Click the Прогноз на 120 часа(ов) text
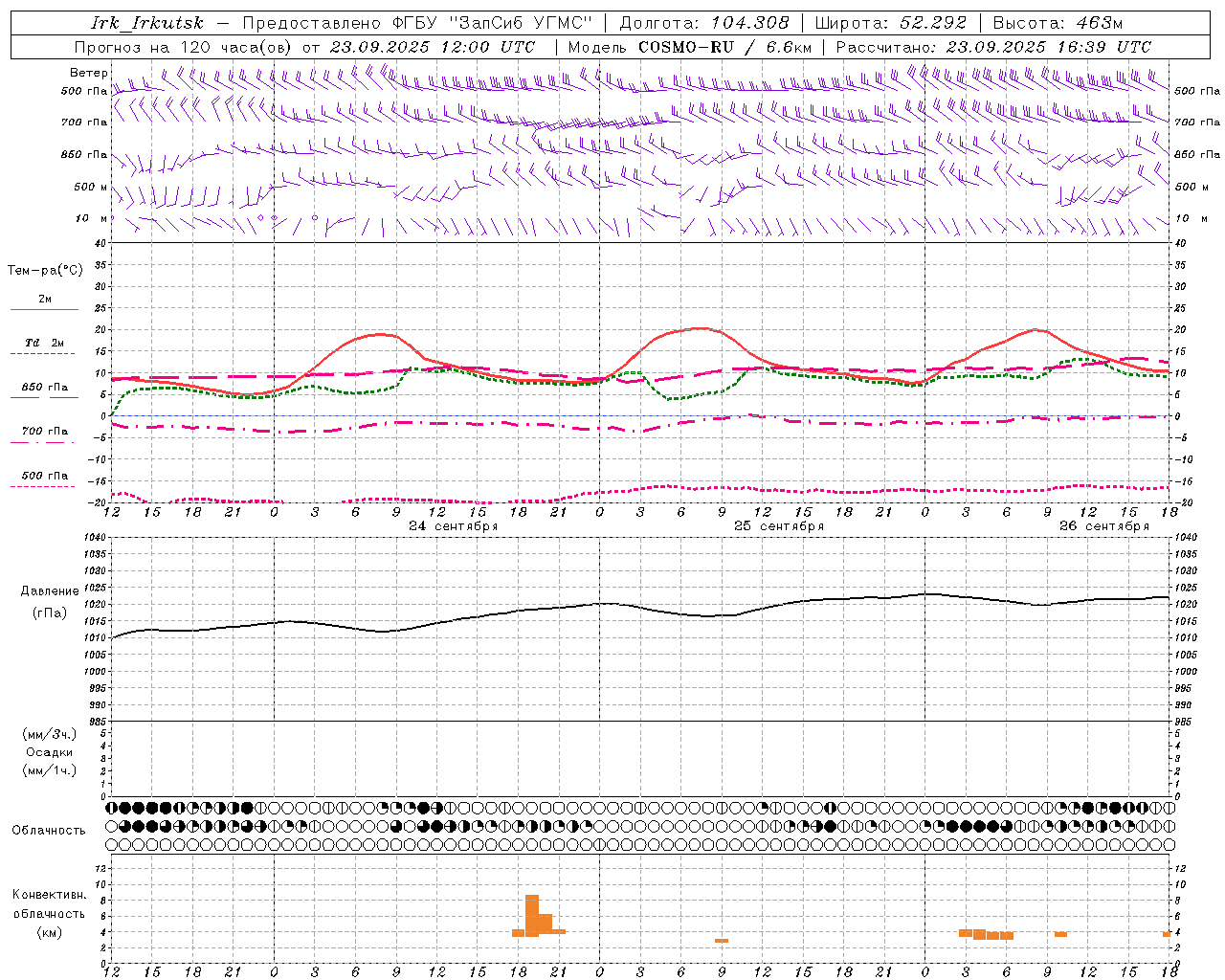Image resolution: width=1225 pixels, height=980 pixels. point(185,47)
